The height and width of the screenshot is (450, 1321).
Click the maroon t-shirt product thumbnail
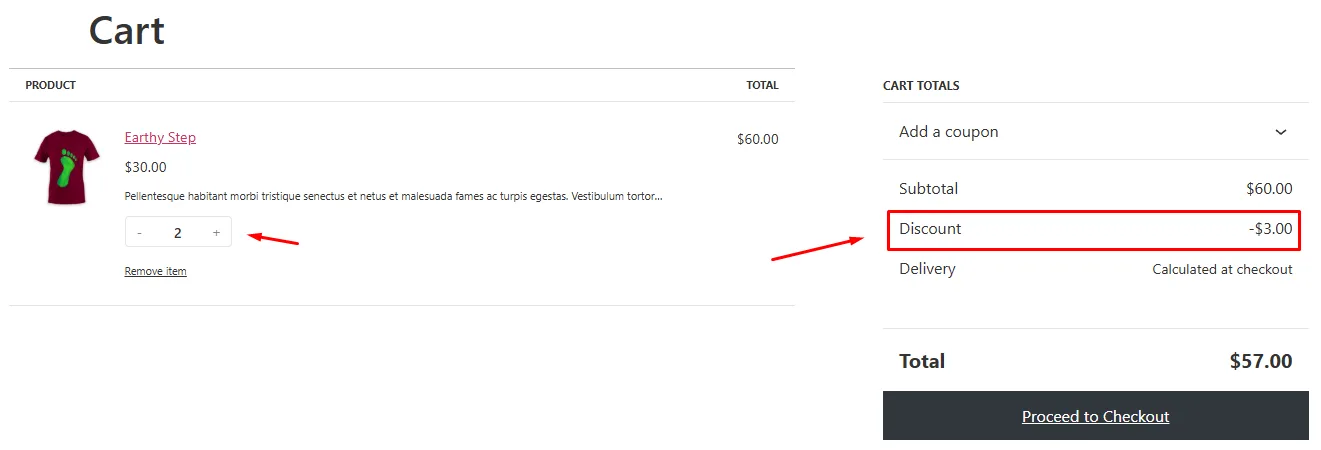pyautogui.click(x=67, y=167)
